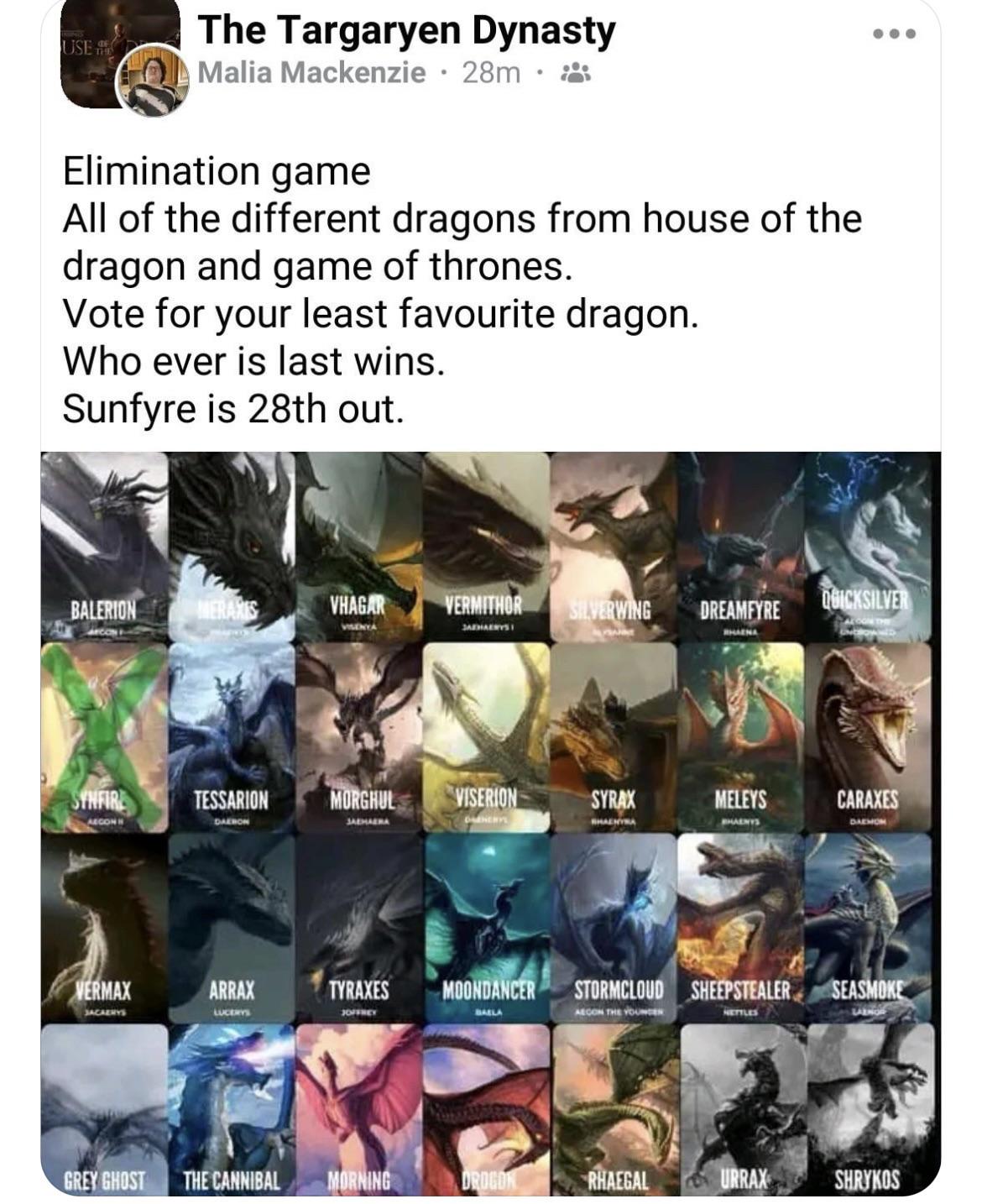Select the Balerion dragon card
Image resolution: width=982 pixels, height=1204 pixels.
tap(104, 547)
